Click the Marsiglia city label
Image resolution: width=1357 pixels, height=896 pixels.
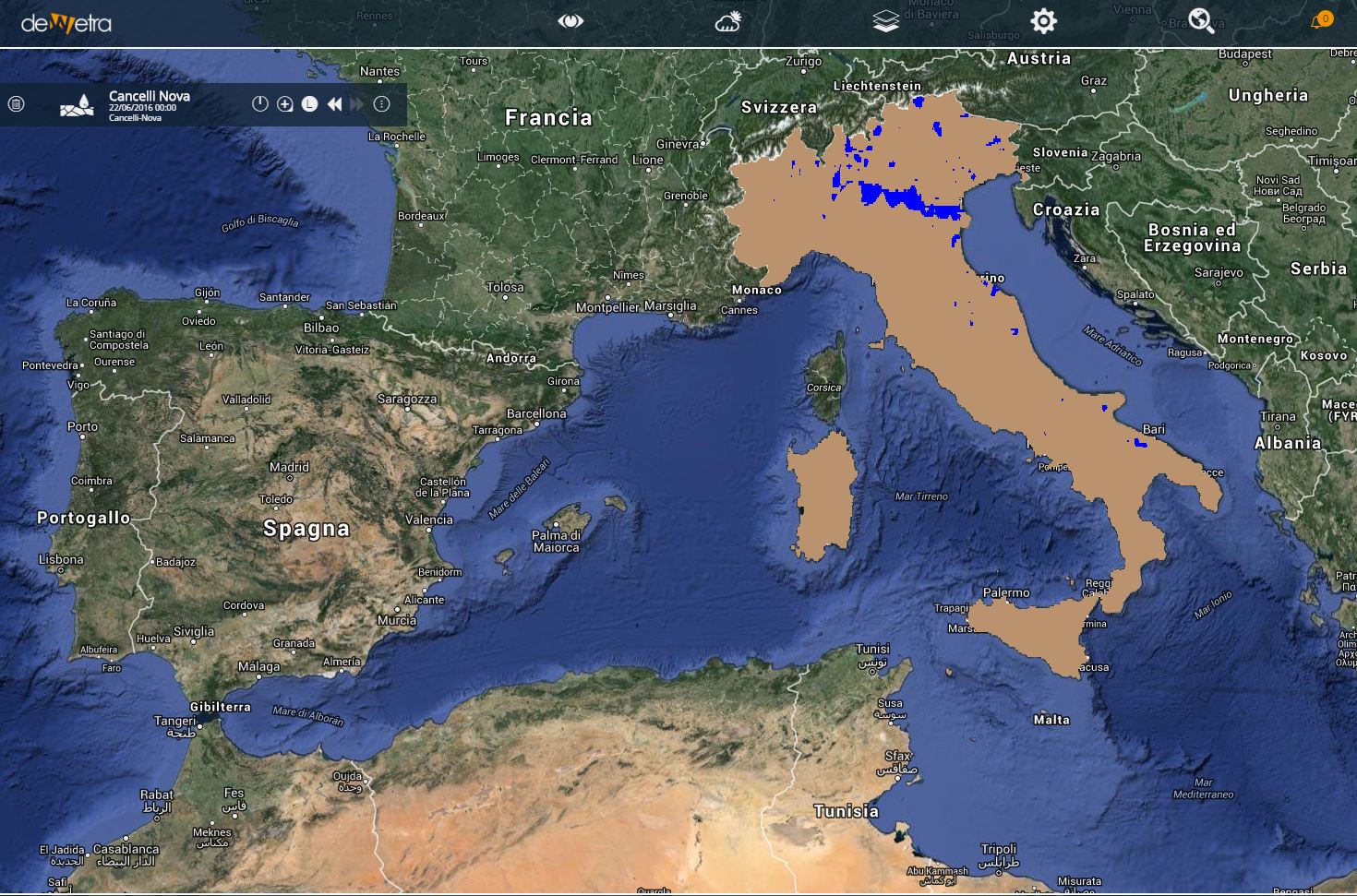click(670, 305)
